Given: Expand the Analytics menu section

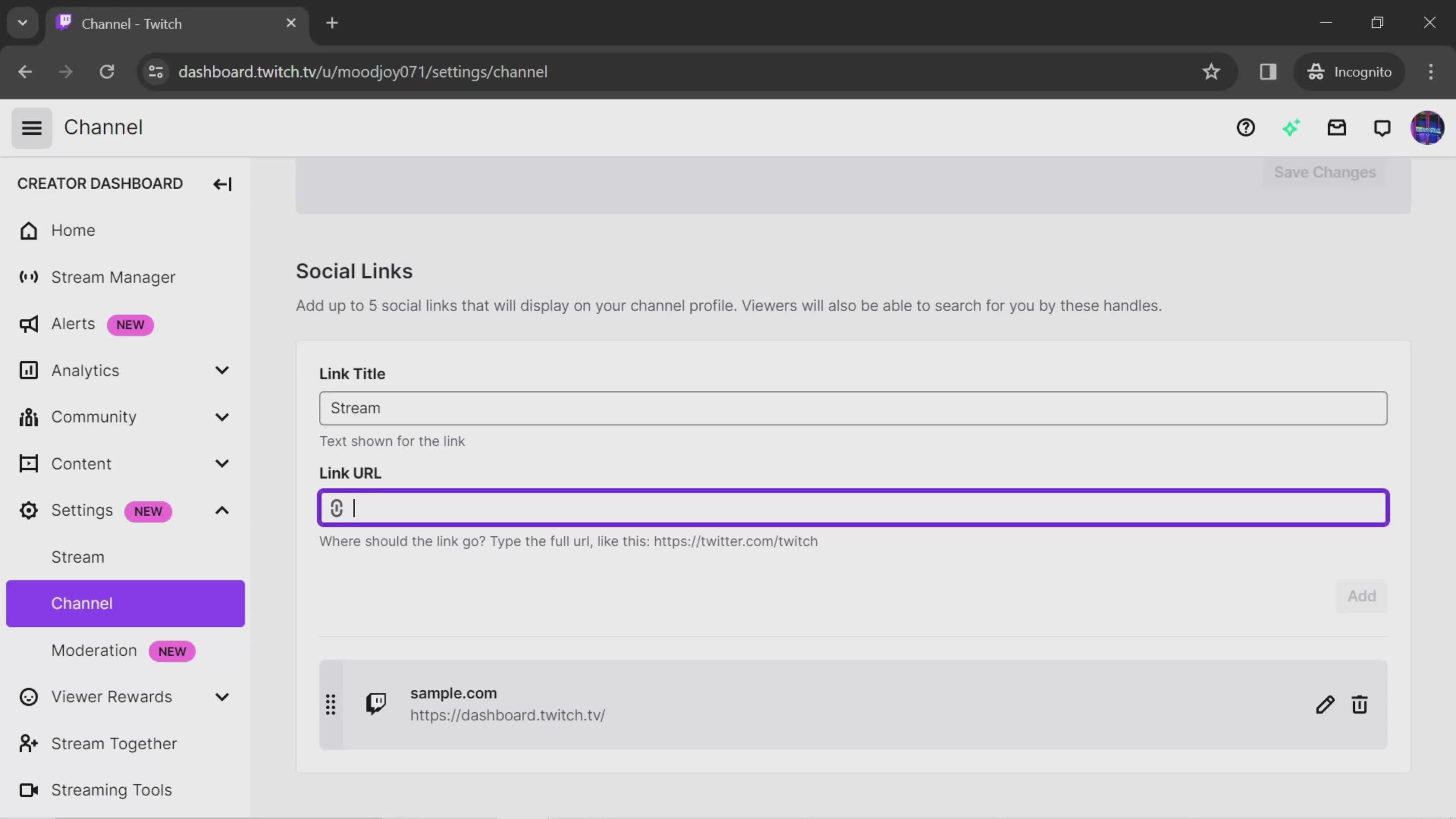Looking at the screenshot, I should (x=221, y=370).
